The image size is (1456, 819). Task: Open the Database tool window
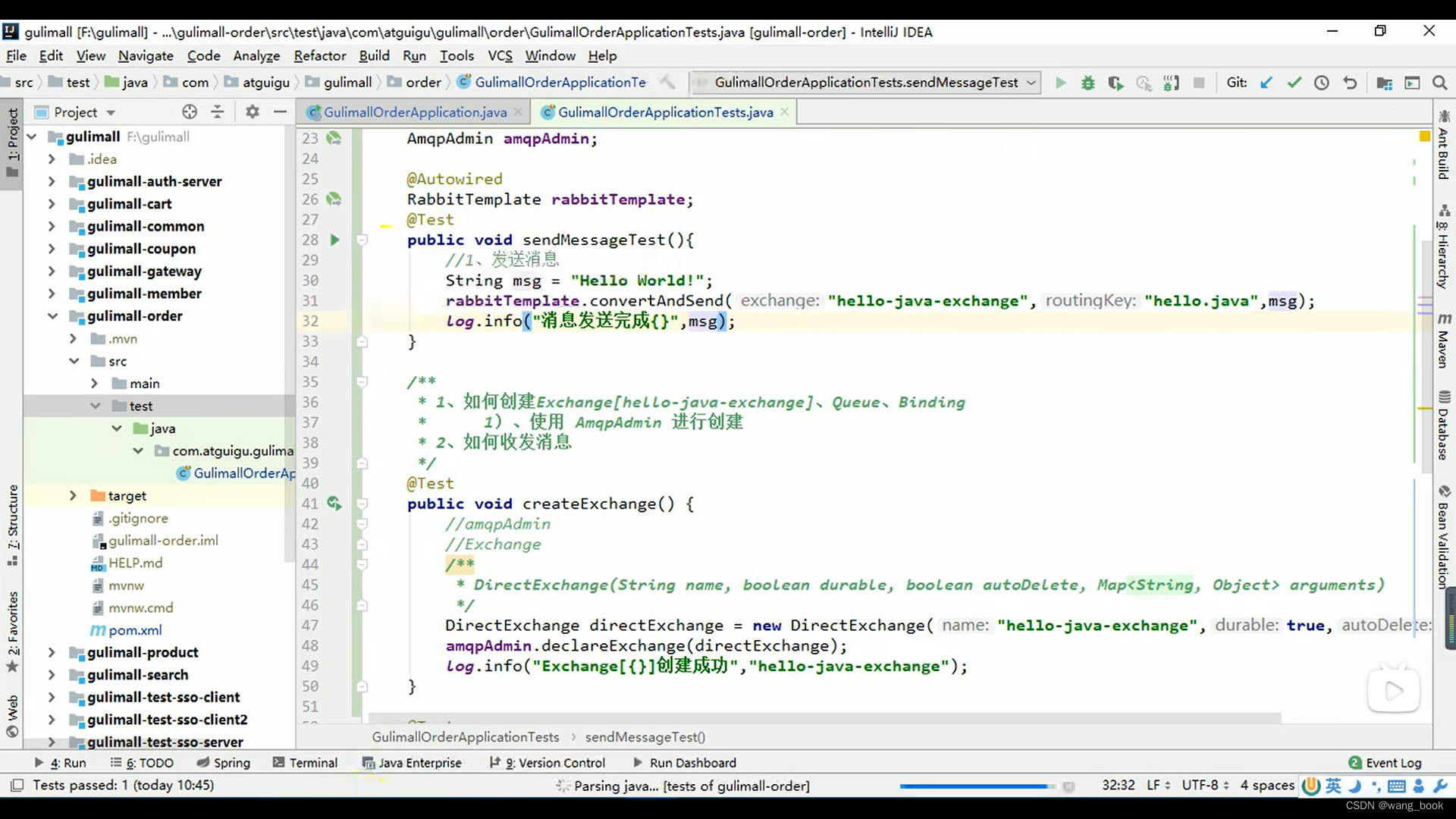click(1444, 425)
